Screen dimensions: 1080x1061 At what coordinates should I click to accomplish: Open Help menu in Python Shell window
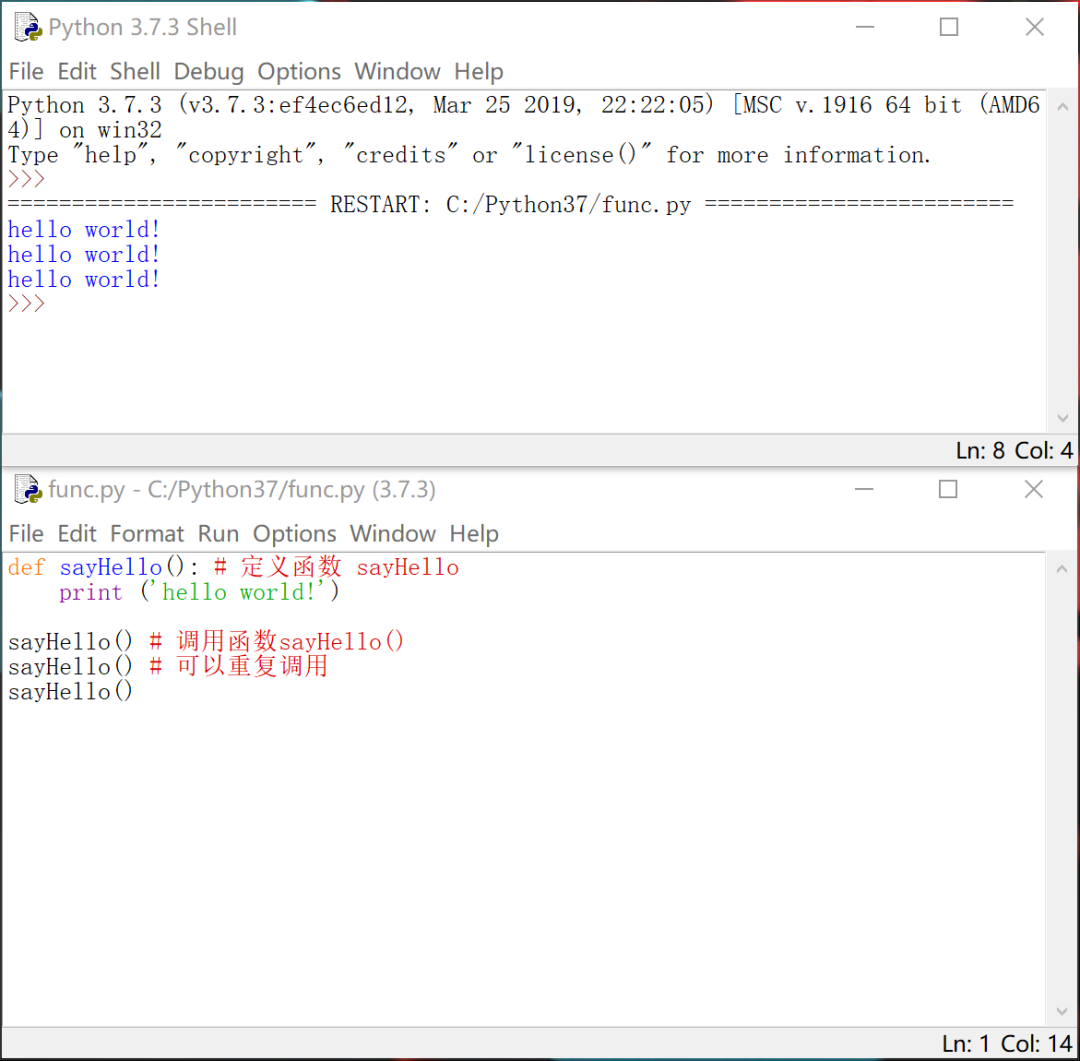click(479, 72)
